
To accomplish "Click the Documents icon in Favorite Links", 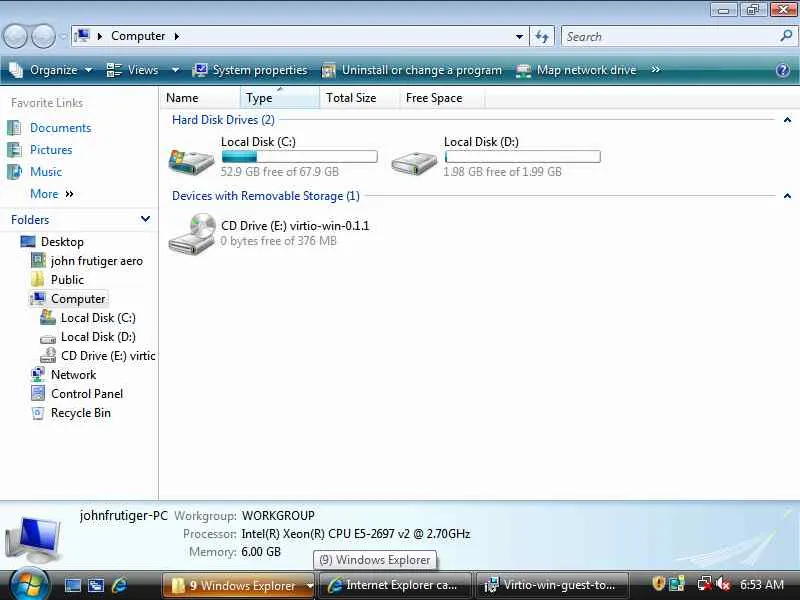I will tap(14, 128).
